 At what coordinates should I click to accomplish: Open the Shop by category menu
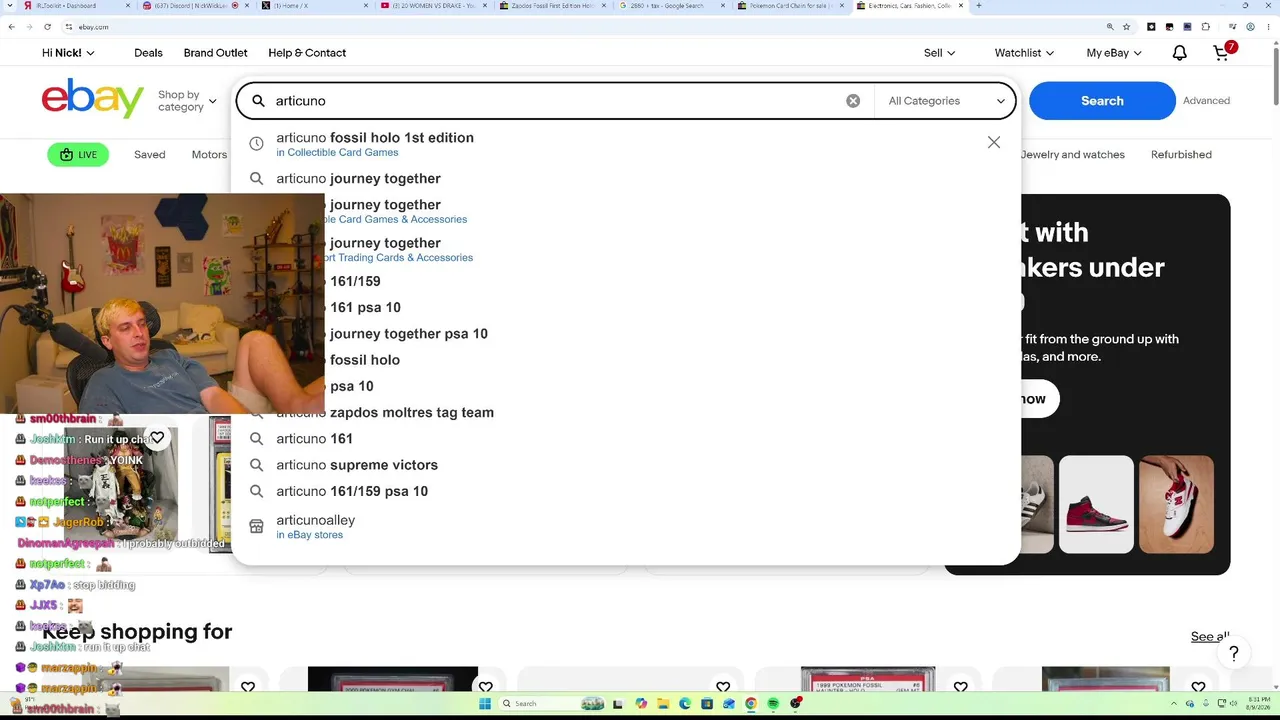pos(187,101)
